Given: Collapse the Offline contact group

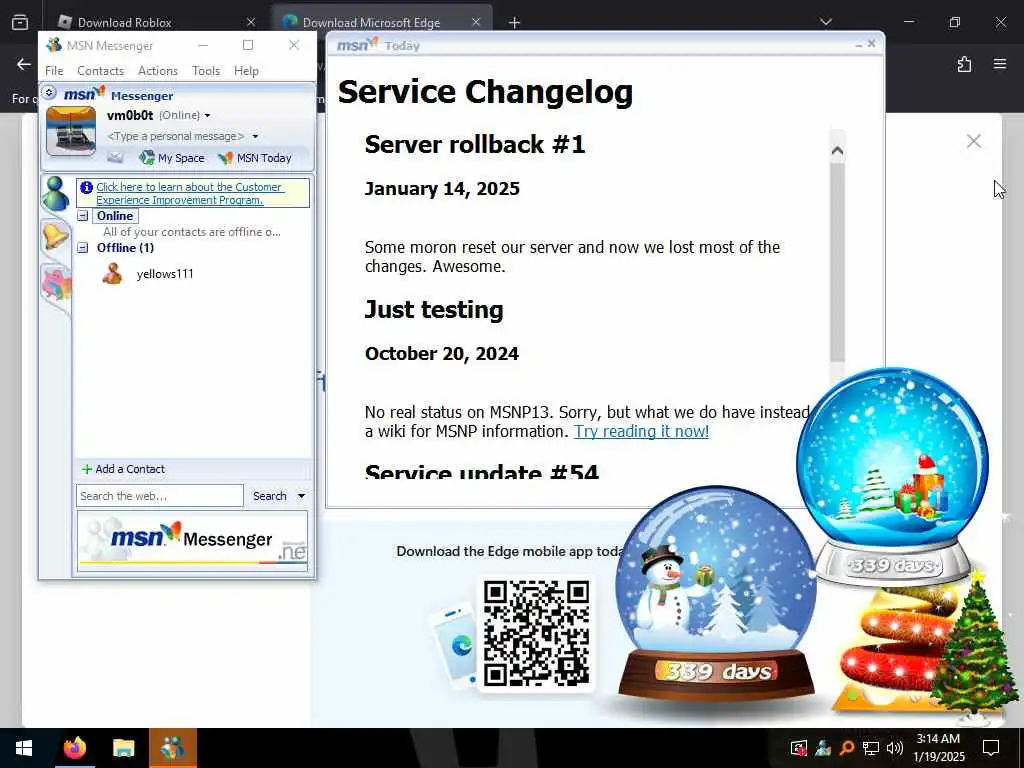Looking at the screenshot, I should pos(83,248).
